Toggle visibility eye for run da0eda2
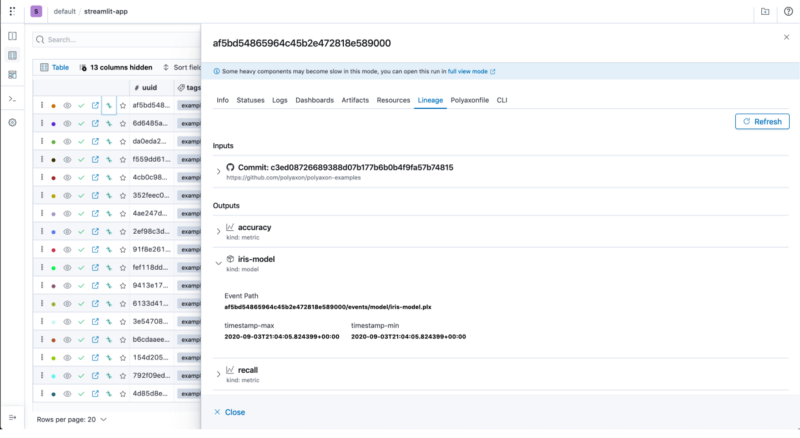 click(67, 141)
